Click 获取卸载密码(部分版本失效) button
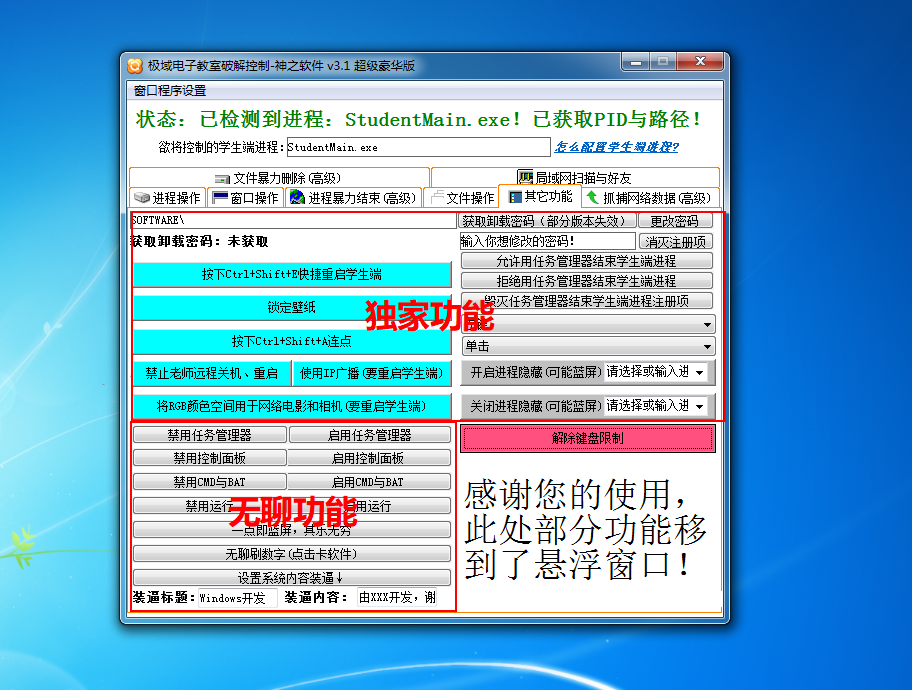 (547, 220)
